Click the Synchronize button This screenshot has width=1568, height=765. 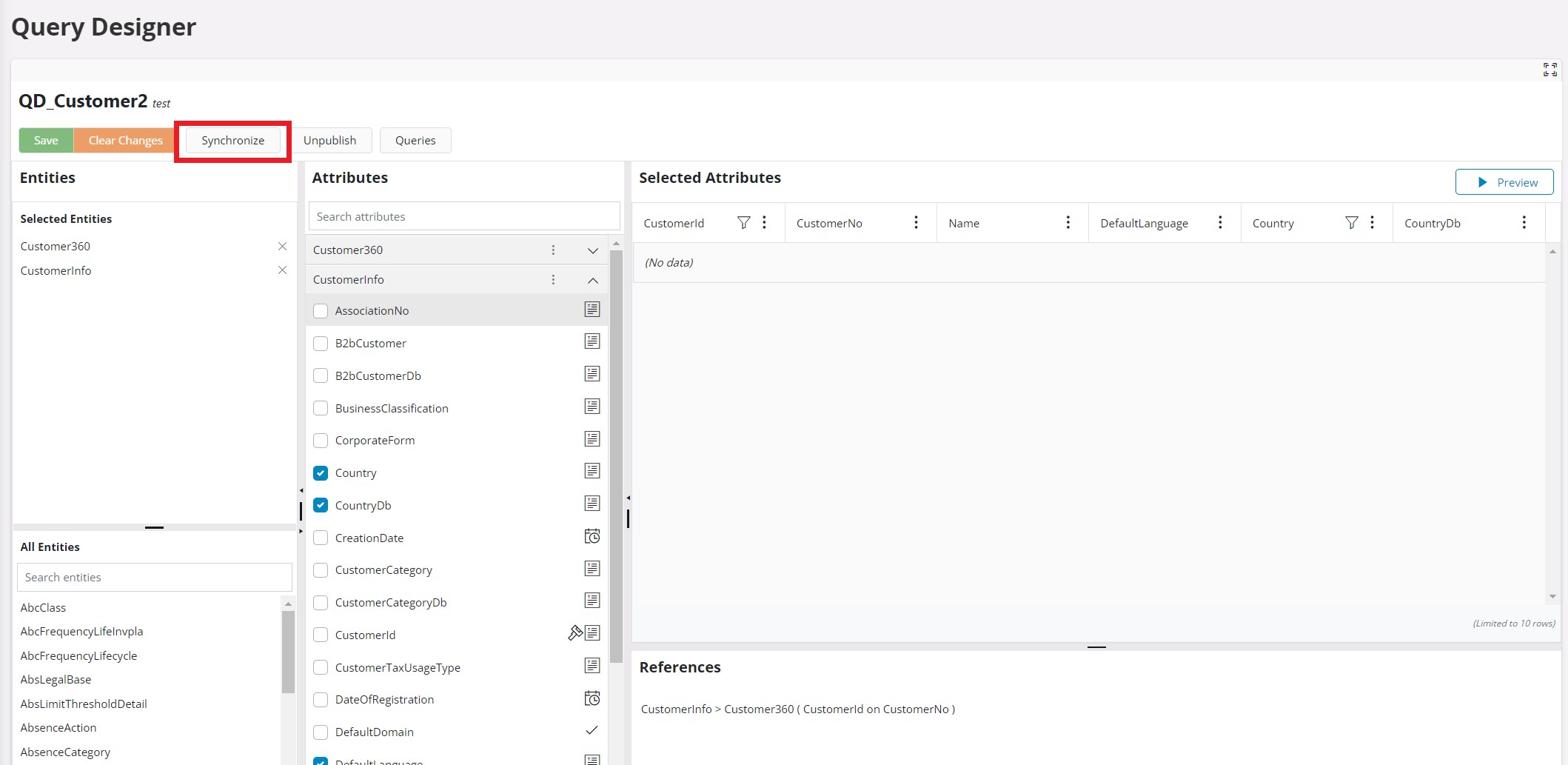[x=232, y=140]
